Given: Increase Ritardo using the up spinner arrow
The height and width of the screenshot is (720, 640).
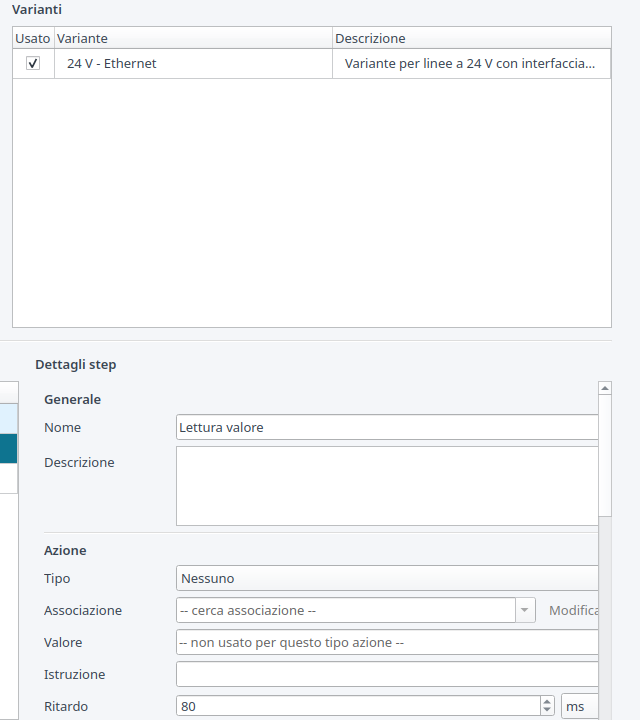Looking at the screenshot, I should coord(547,702).
